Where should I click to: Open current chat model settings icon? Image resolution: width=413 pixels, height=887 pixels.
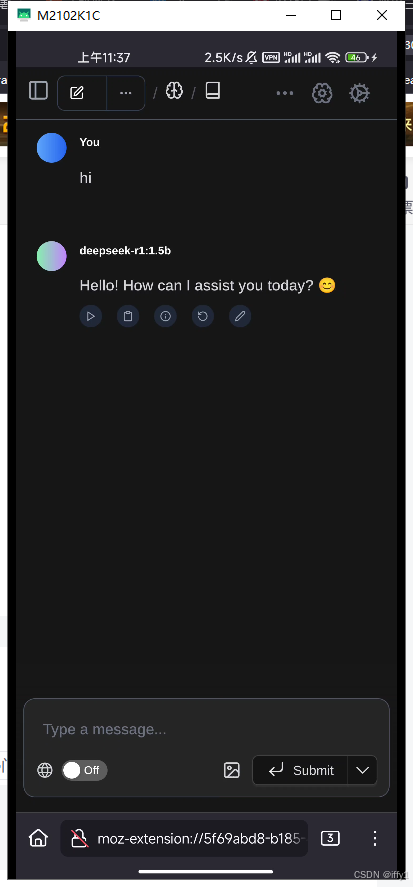(322, 93)
